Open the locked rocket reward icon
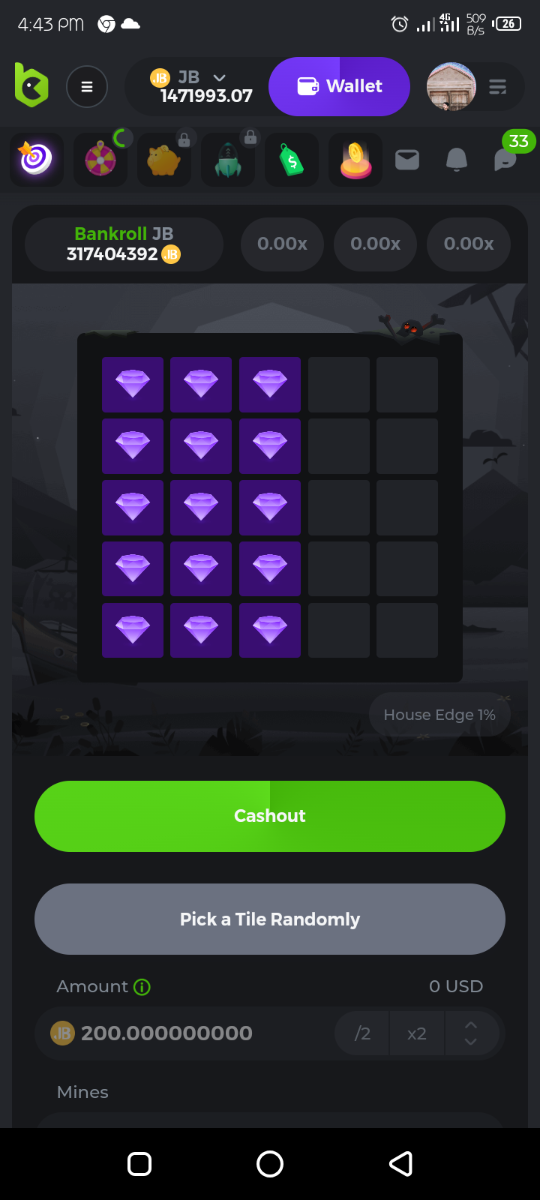This screenshot has width=540, height=1200. 227,160
